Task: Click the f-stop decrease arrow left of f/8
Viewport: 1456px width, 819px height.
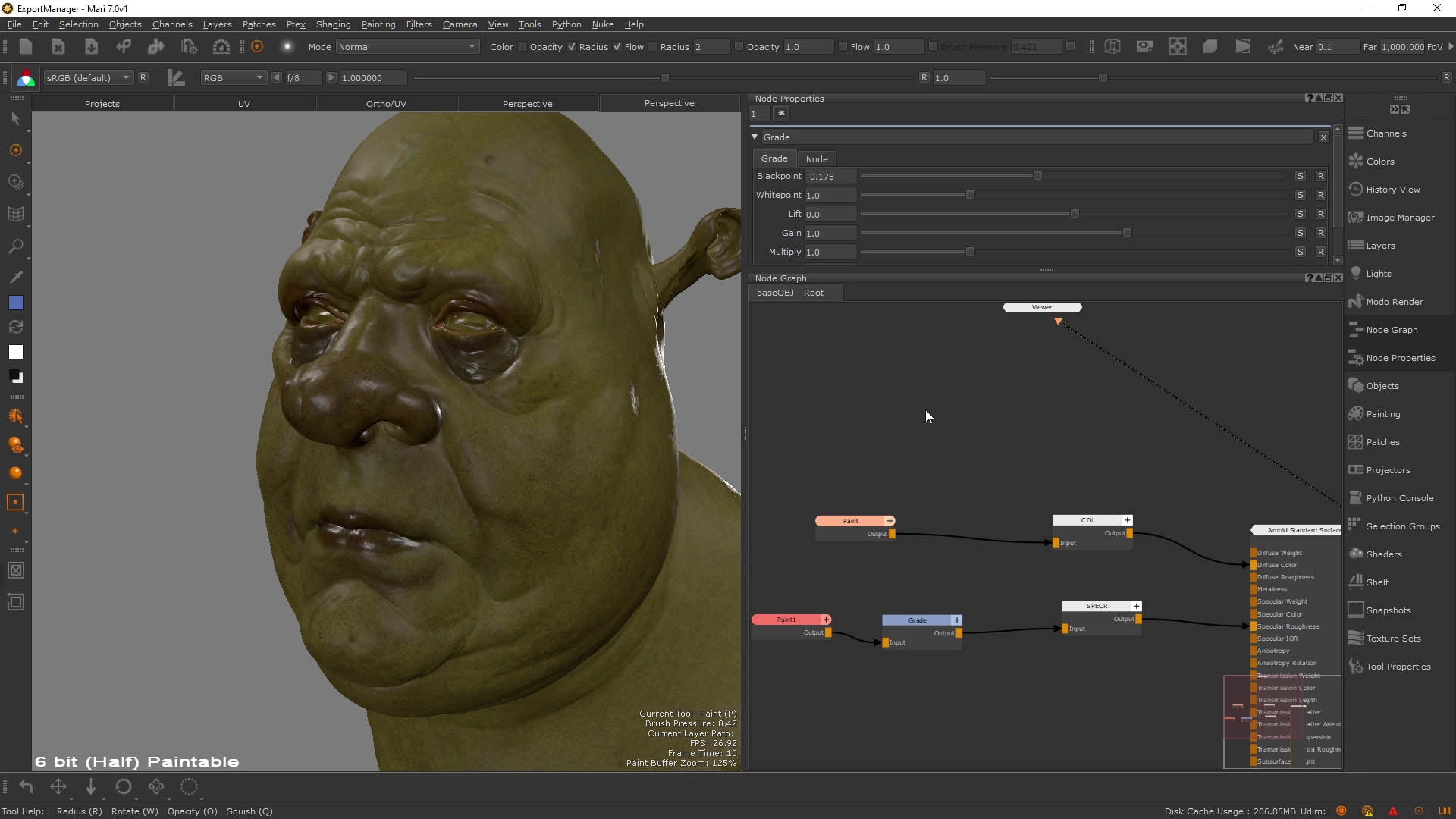Action: click(x=276, y=77)
